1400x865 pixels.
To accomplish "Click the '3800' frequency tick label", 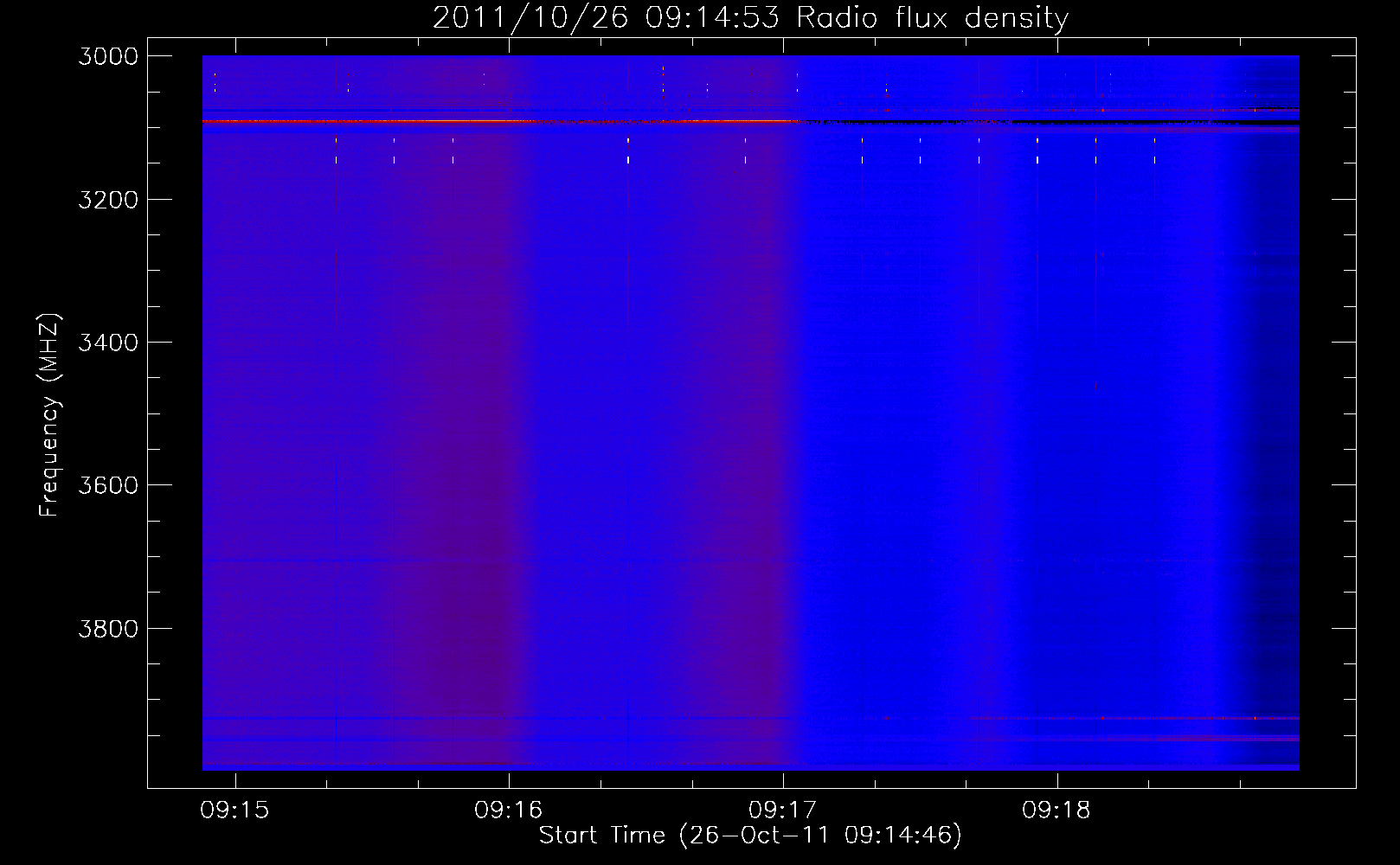I will (108, 629).
